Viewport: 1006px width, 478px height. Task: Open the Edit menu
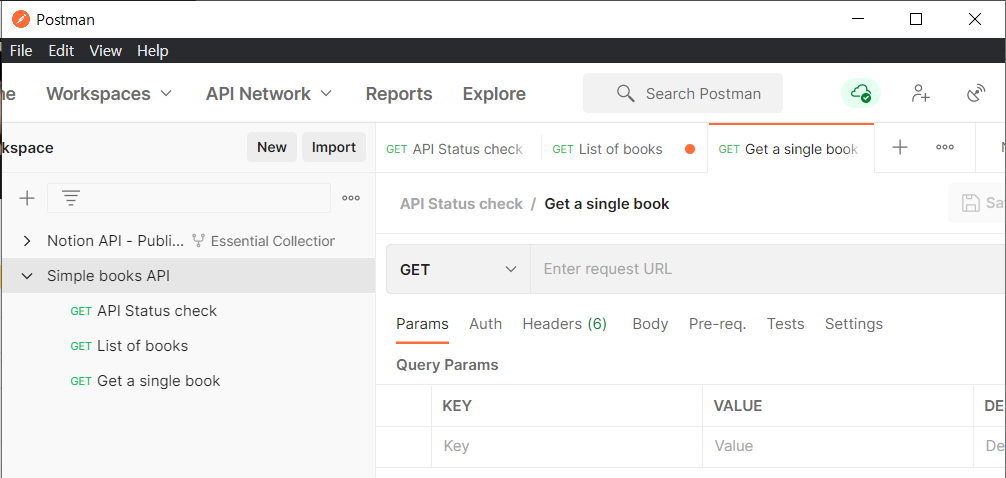click(x=61, y=51)
